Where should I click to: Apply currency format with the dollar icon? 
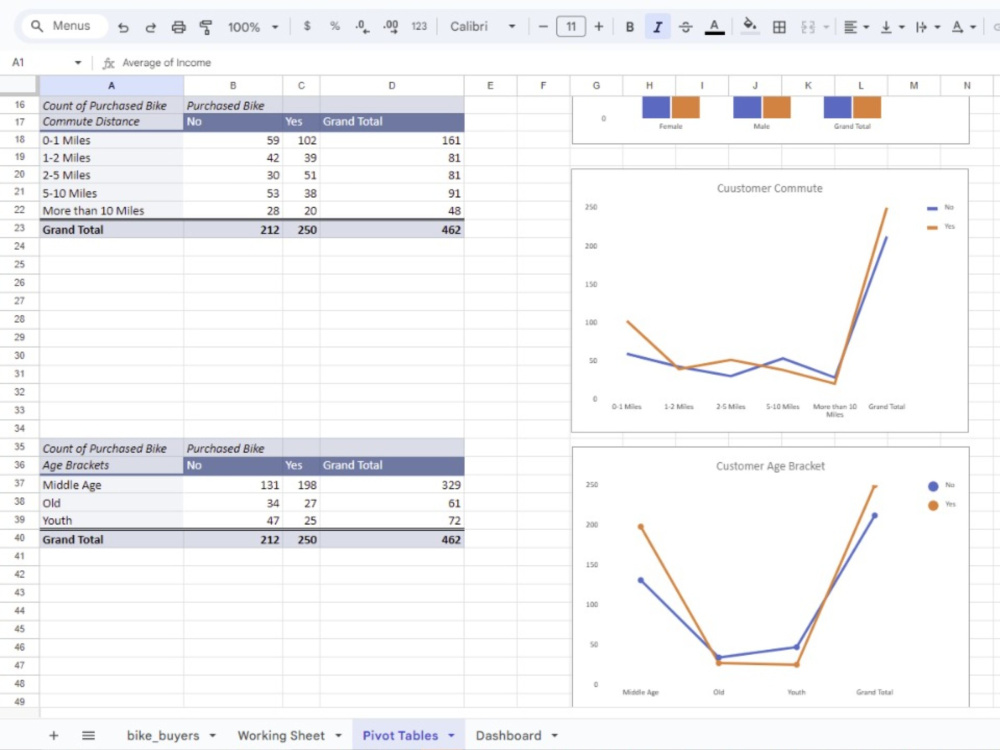[307, 26]
